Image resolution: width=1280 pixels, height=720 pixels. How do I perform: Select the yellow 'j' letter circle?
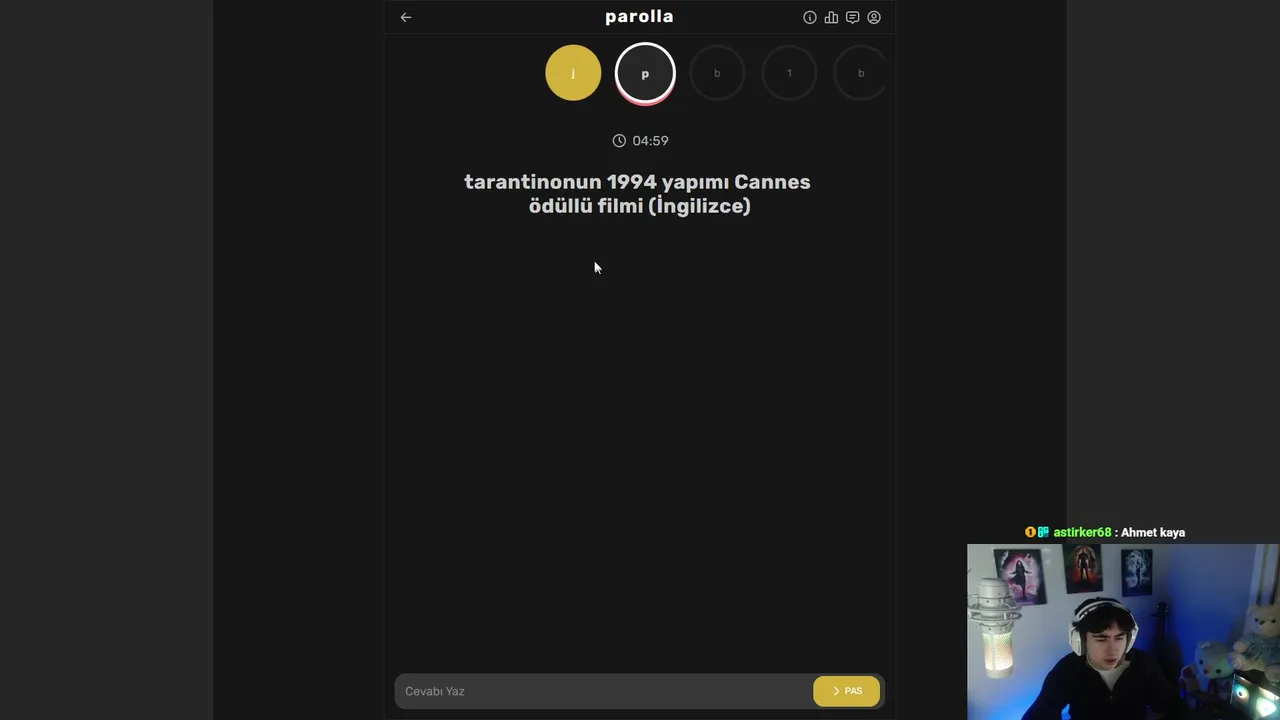tap(573, 73)
